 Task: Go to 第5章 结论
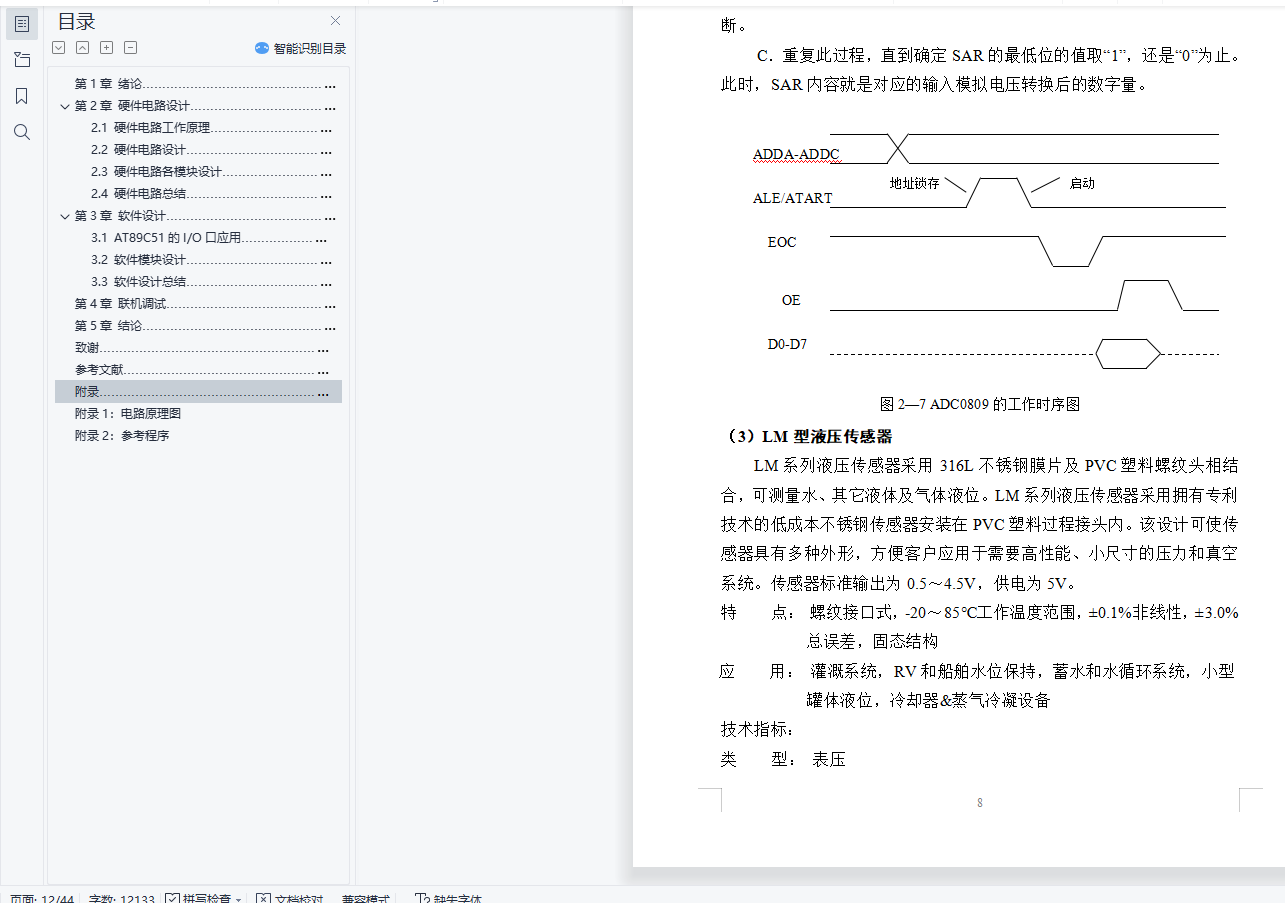click(205, 326)
